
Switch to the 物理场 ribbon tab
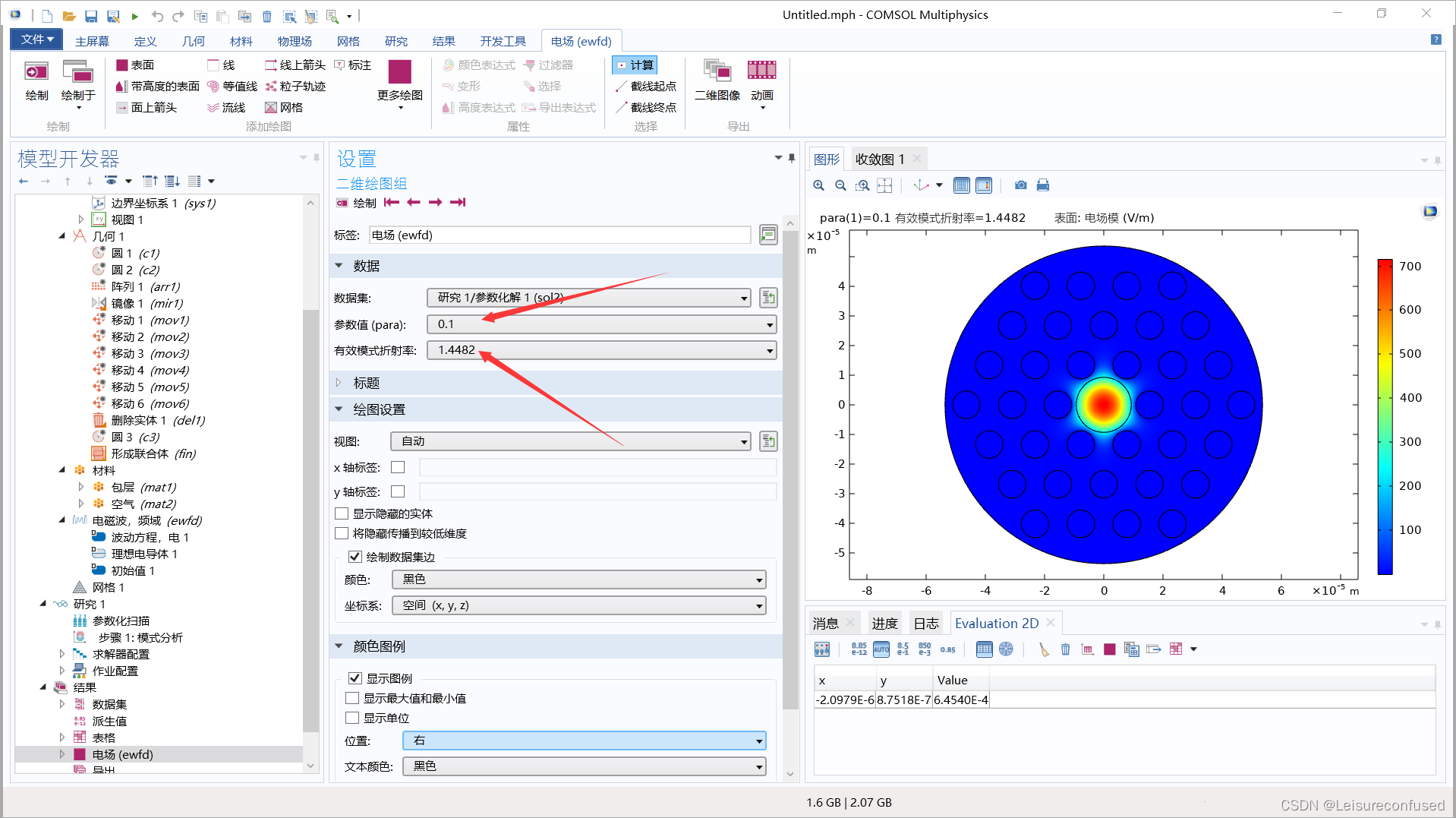click(295, 41)
